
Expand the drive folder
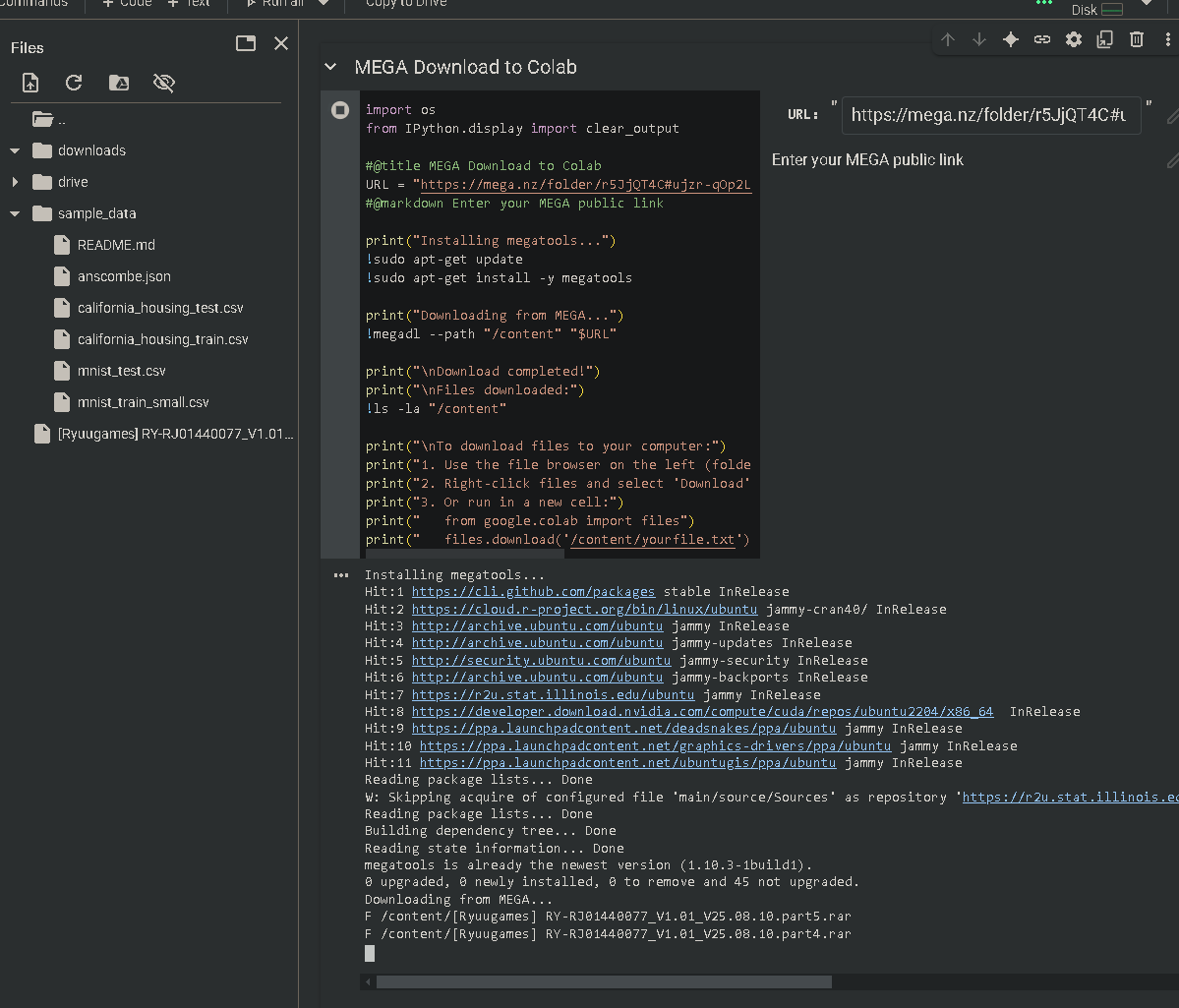[15, 182]
